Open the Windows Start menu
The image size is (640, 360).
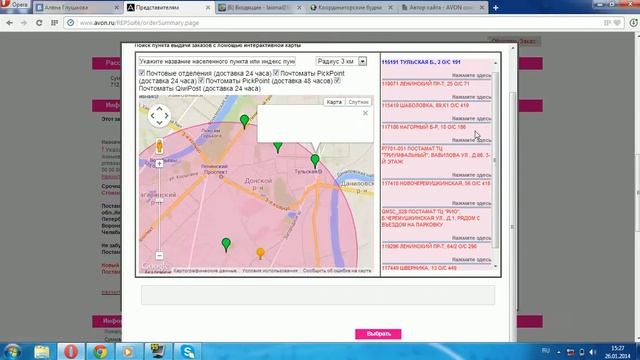click(12, 351)
